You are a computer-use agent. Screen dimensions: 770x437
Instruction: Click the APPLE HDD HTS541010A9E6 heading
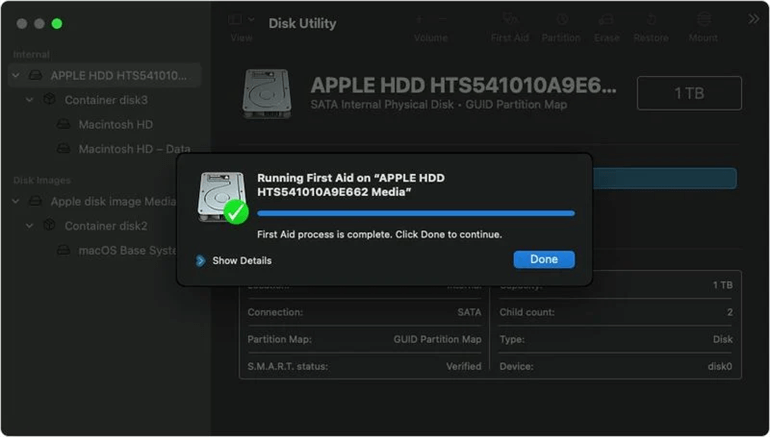(x=463, y=85)
